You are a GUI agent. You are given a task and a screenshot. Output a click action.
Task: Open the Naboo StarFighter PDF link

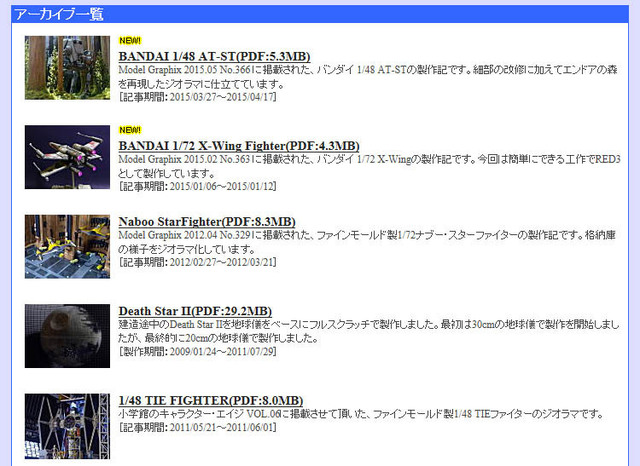click(x=207, y=222)
